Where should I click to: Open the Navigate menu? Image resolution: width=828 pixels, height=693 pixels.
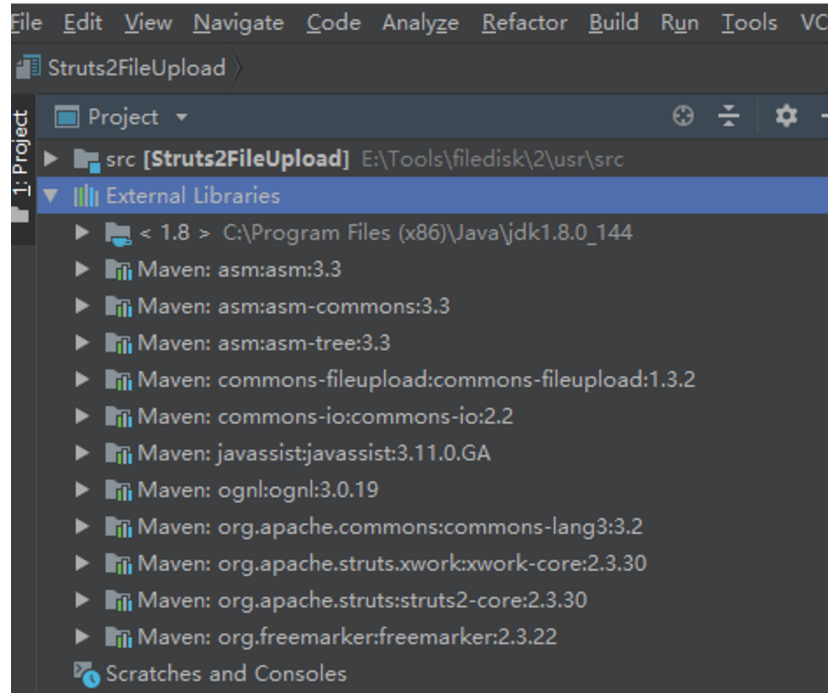pos(239,24)
